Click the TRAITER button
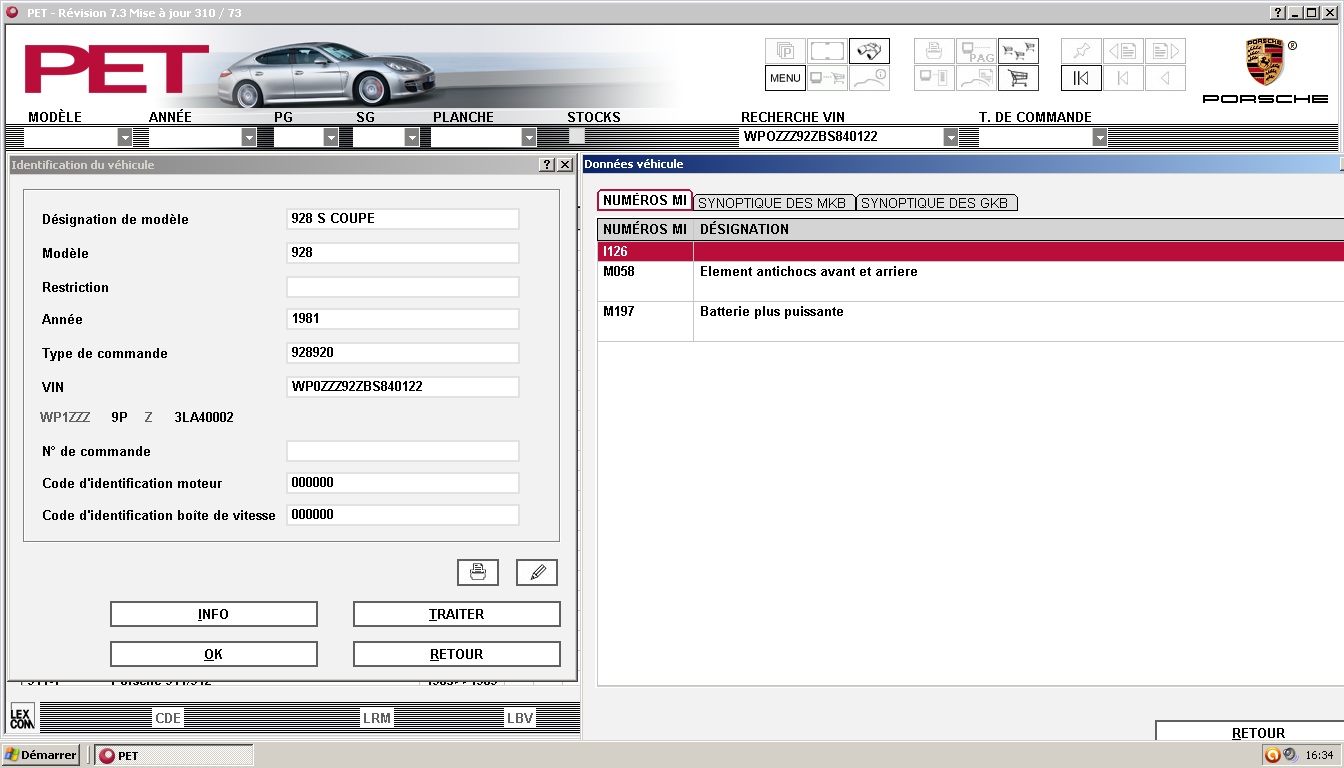Screen dimensions: 1344x768 tap(457, 614)
